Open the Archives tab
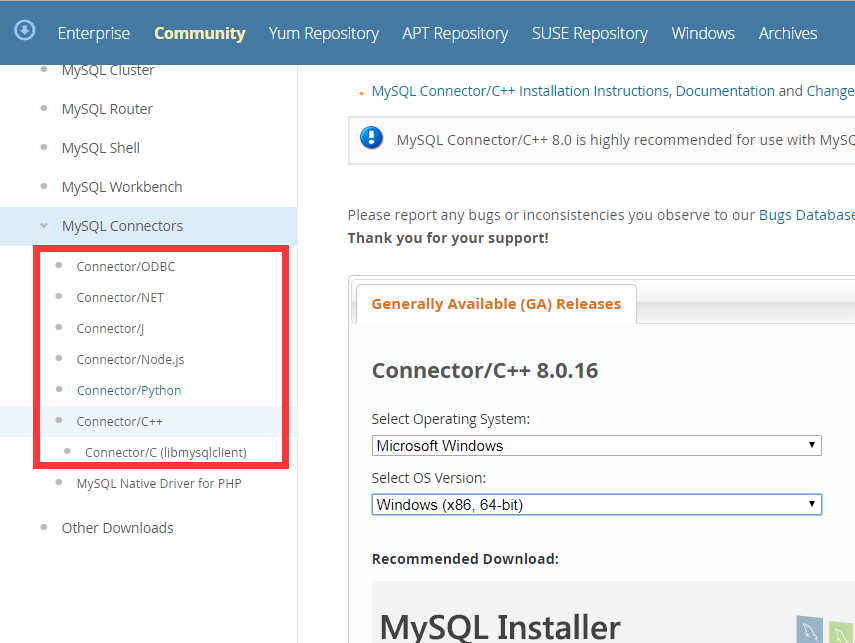 pos(788,33)
